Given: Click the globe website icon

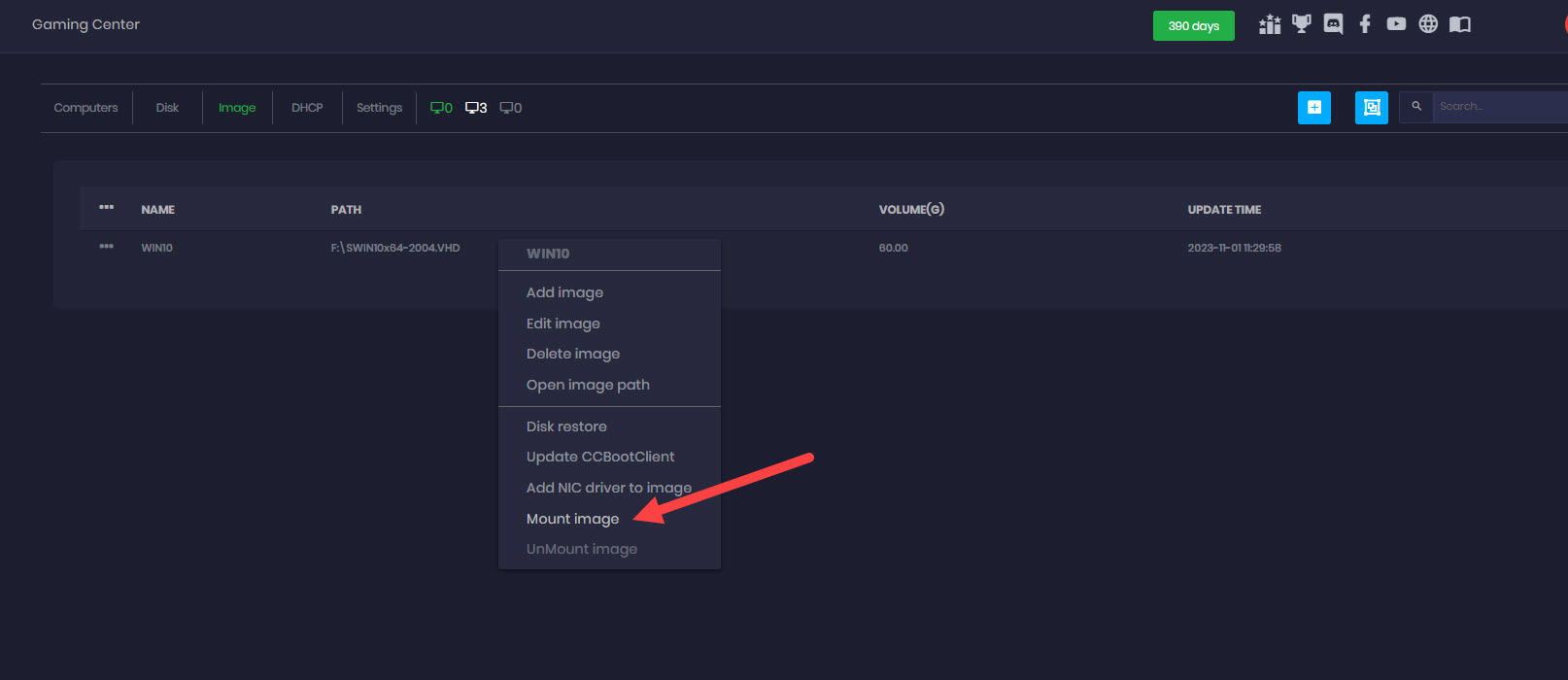Looking at the screenshot, I should tap(1428, 24).
